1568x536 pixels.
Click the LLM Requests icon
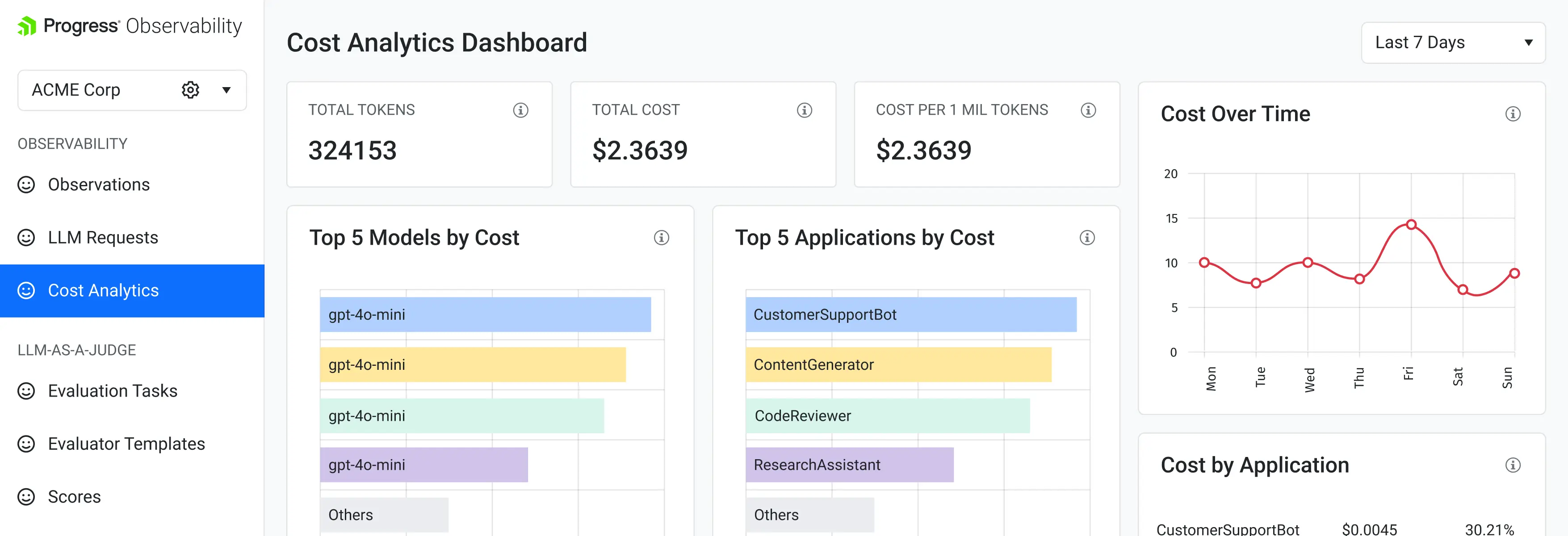click(x=25, y=237)
